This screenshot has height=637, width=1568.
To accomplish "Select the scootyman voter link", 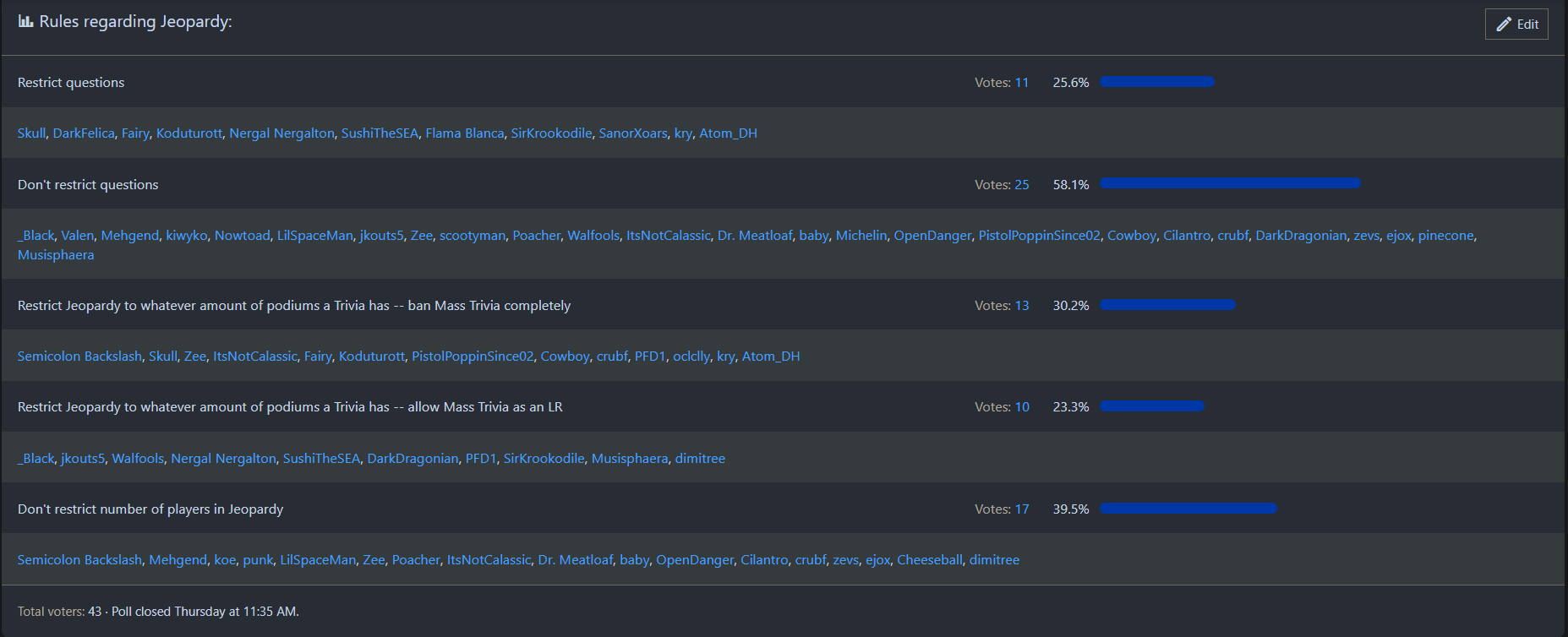I will [x=473, y=236].
